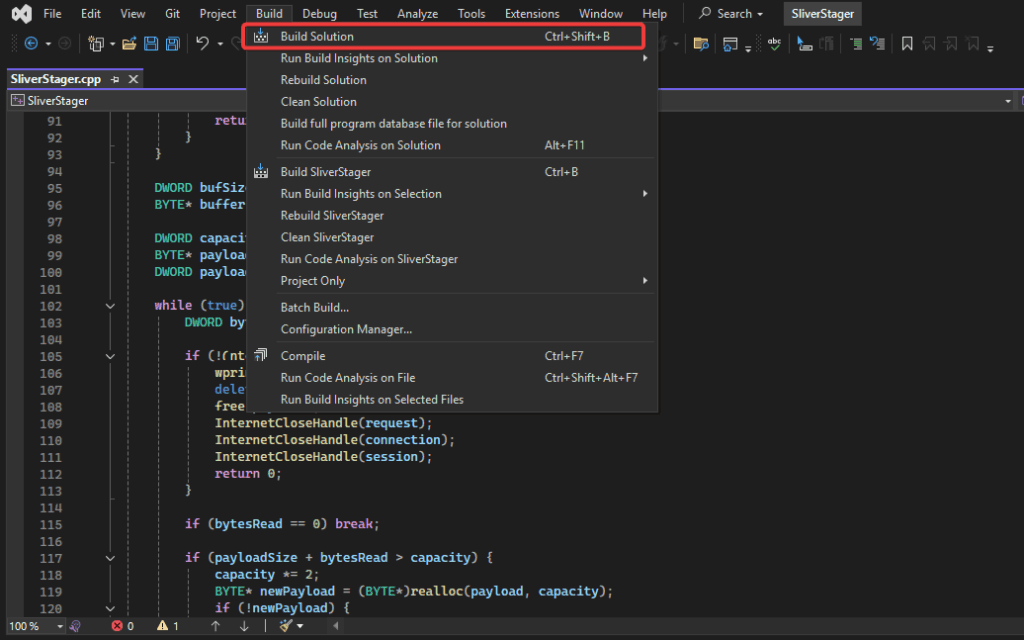
Task: Collapse the if block at line 105
Action: [110, 357]
